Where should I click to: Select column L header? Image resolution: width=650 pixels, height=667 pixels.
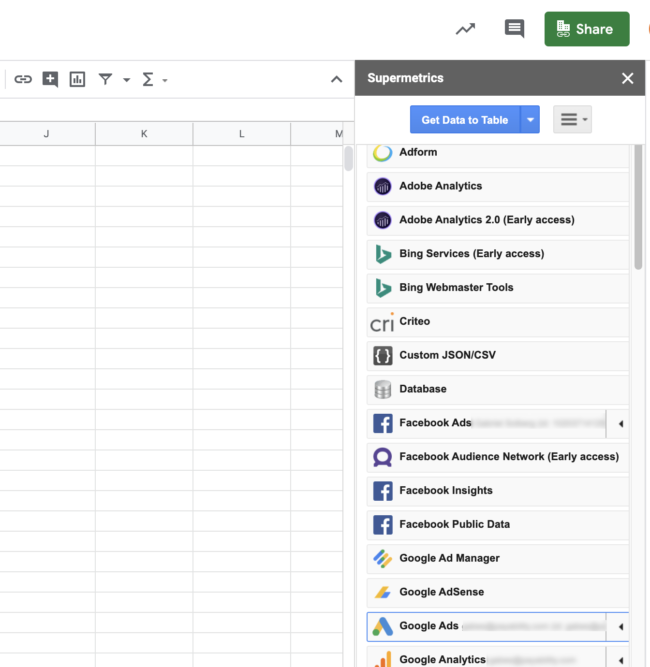(242, 134)
